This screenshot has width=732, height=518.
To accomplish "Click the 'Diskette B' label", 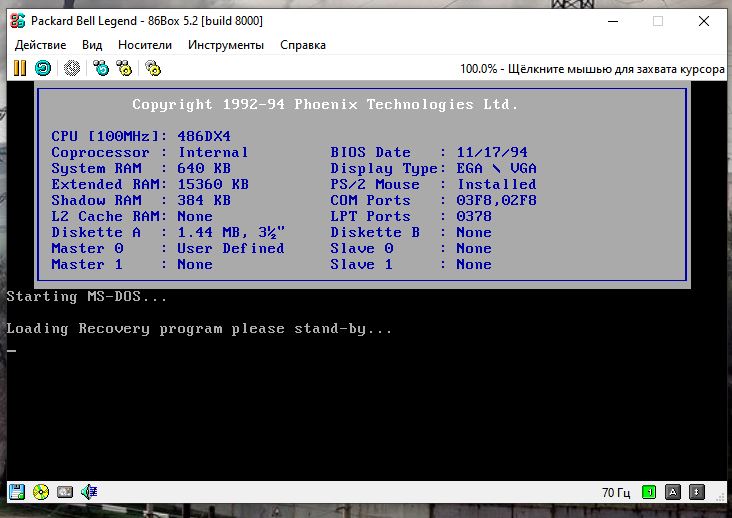I will pyautogui.click(x=375, y=232).
